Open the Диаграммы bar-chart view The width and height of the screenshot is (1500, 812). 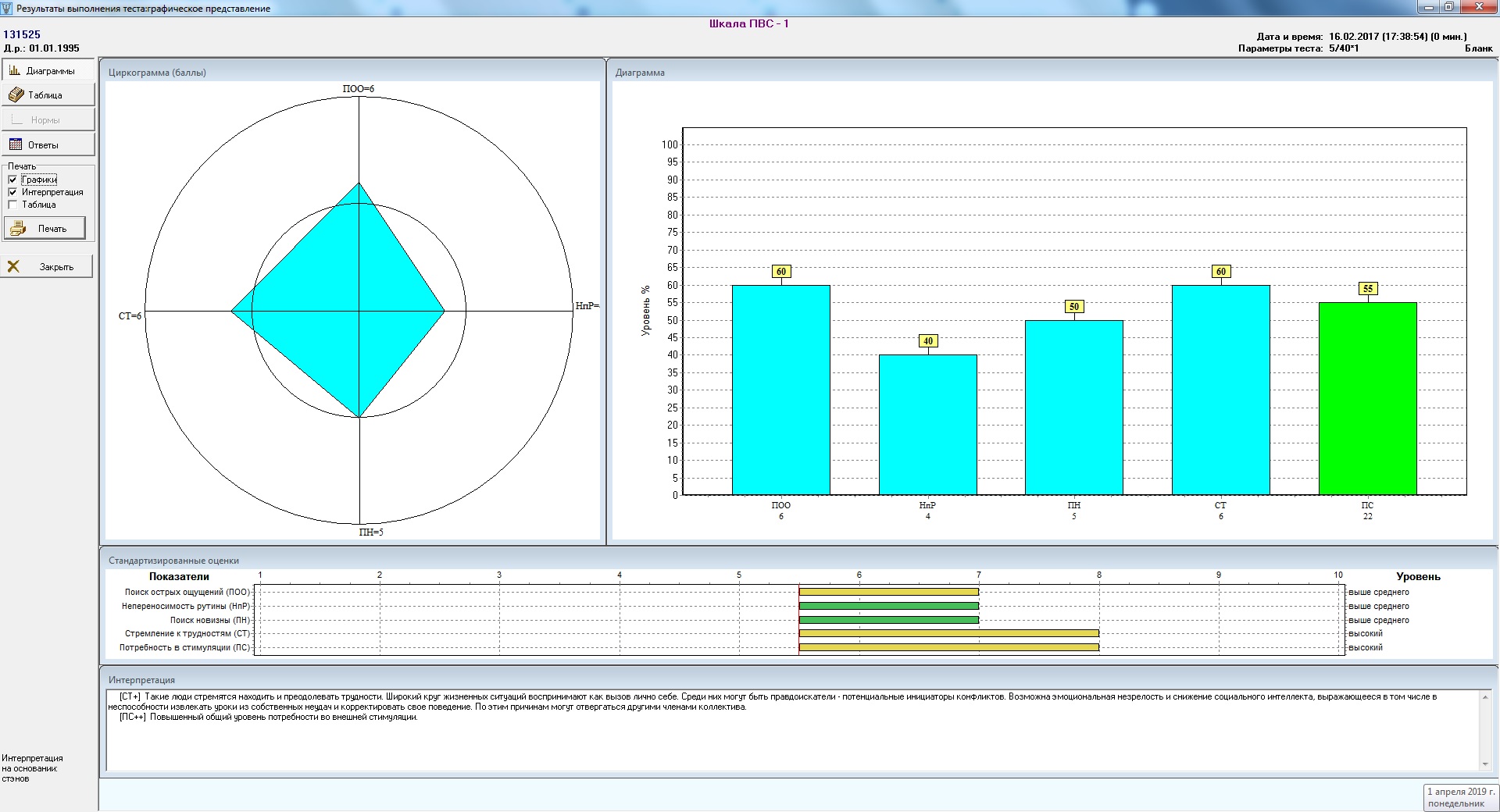point(48,70)
